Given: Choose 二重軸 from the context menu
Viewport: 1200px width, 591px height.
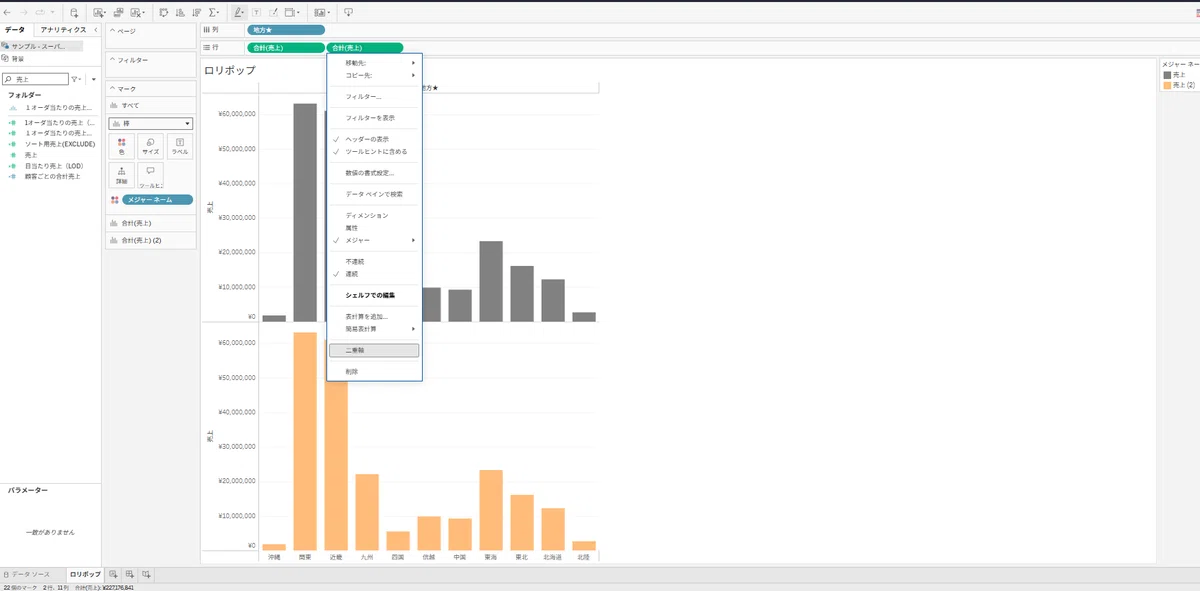Looking at the screenshot, I should pyautogui.click(x=374, y=350).
